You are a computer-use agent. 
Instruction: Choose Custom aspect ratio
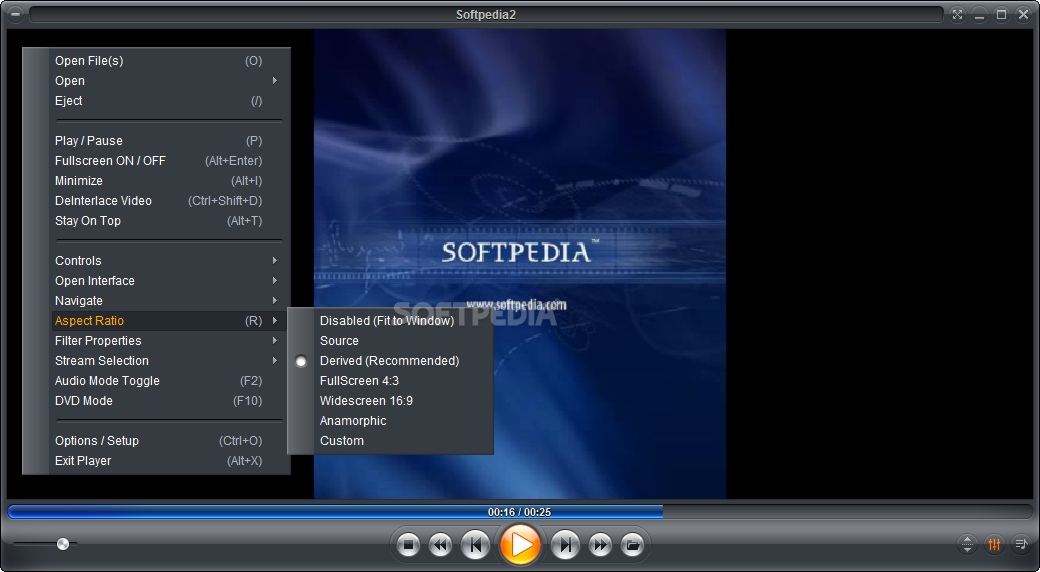(390, 441)
